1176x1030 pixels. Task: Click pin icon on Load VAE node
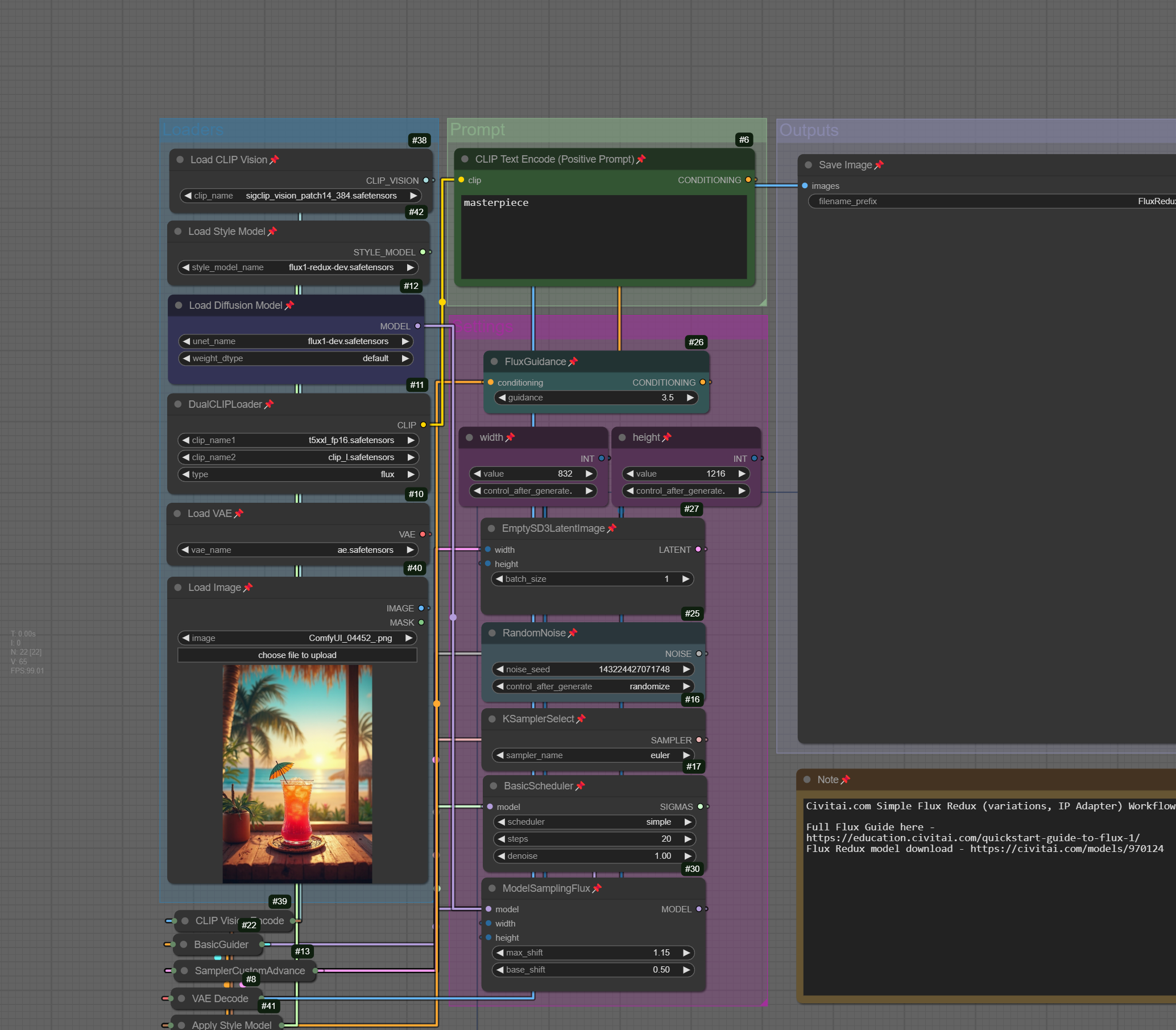click(239, 513)
